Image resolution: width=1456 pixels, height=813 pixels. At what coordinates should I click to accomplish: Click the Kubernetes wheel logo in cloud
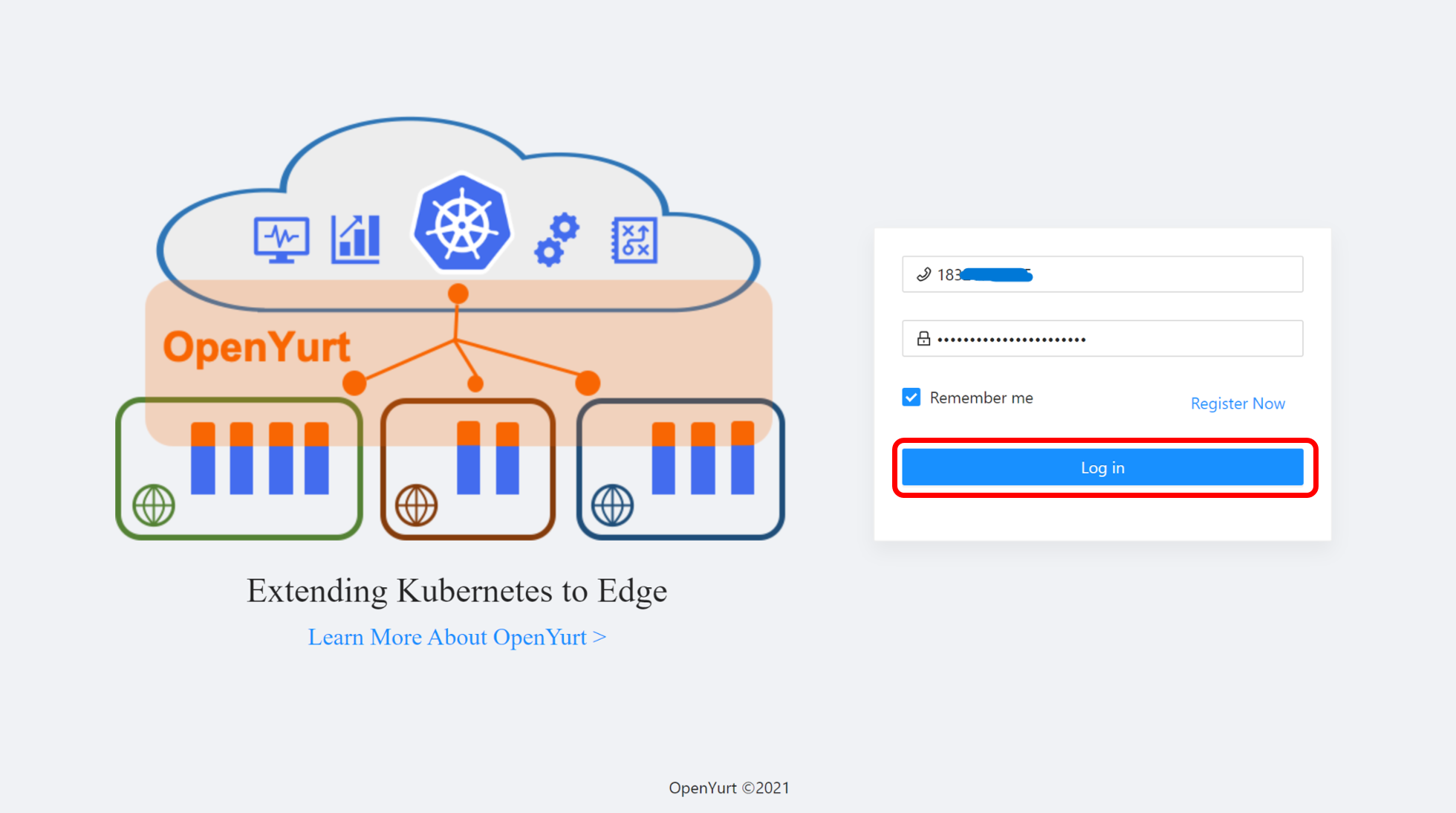(462, 224)
